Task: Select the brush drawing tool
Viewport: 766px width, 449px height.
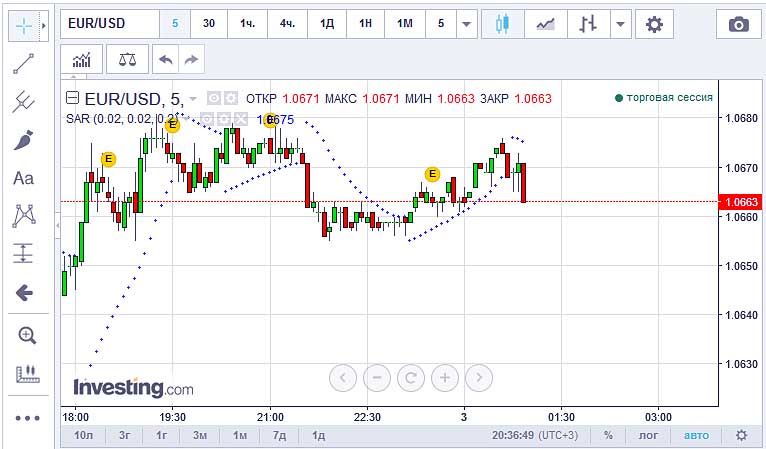Action: click(x=24, y=140)
